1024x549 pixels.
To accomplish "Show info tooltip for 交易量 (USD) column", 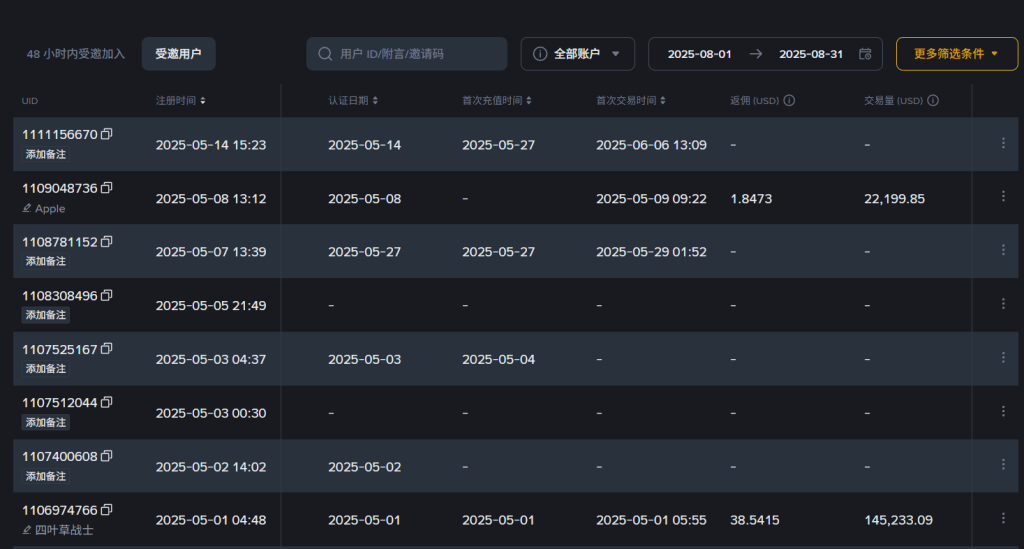I will click(933, 101).
